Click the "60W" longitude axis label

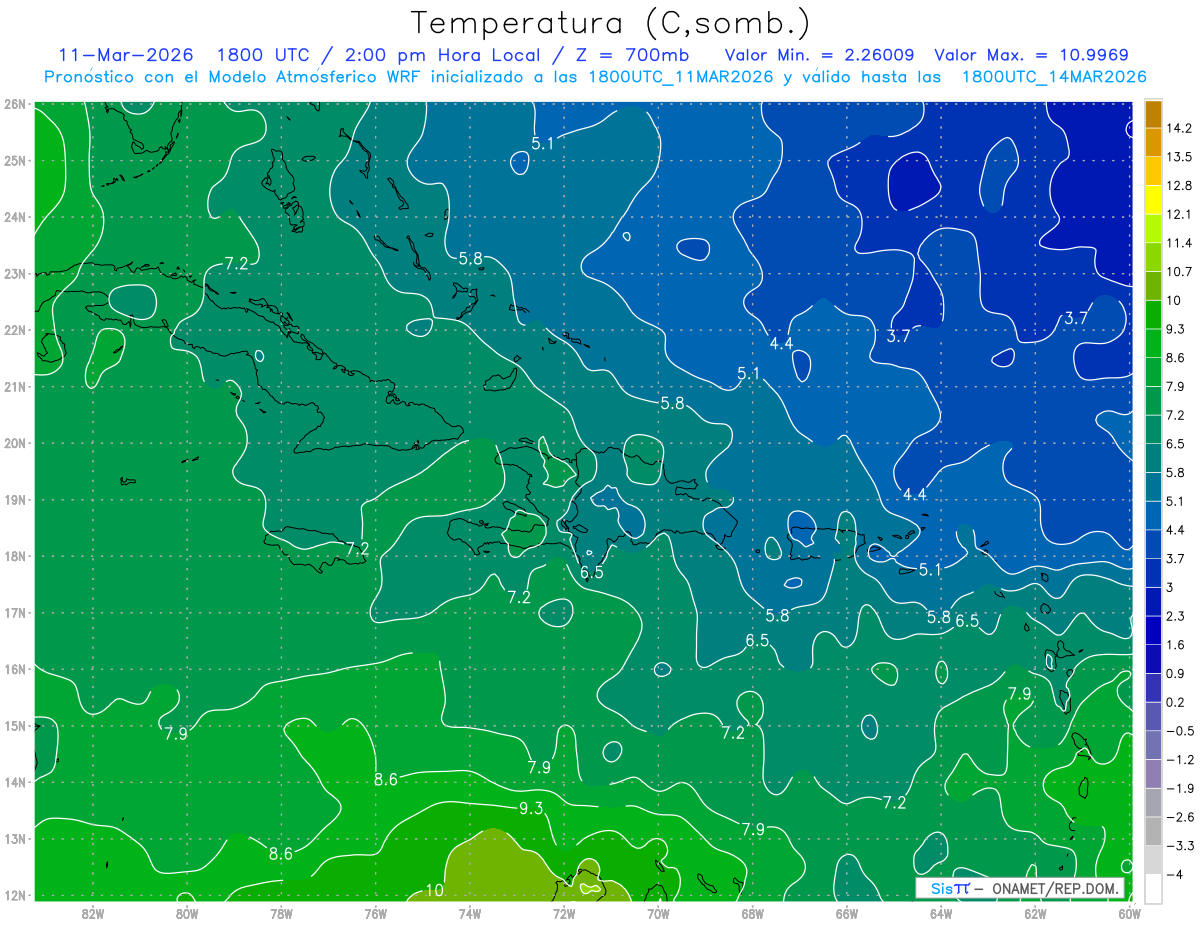1129,913
